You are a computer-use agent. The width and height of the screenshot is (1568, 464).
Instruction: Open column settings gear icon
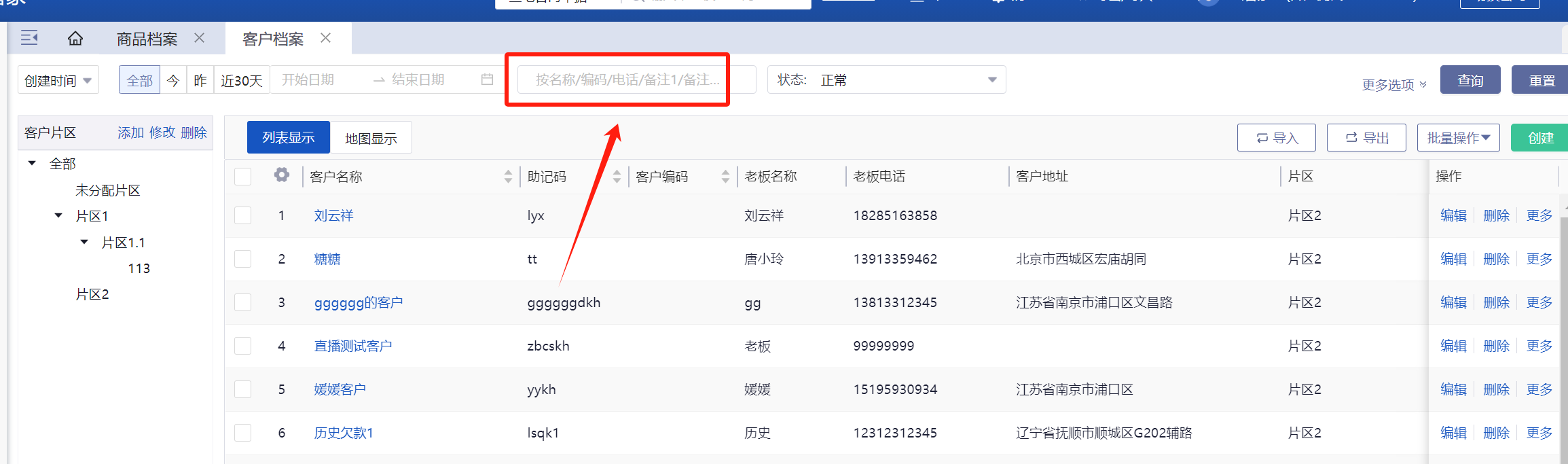282,175
